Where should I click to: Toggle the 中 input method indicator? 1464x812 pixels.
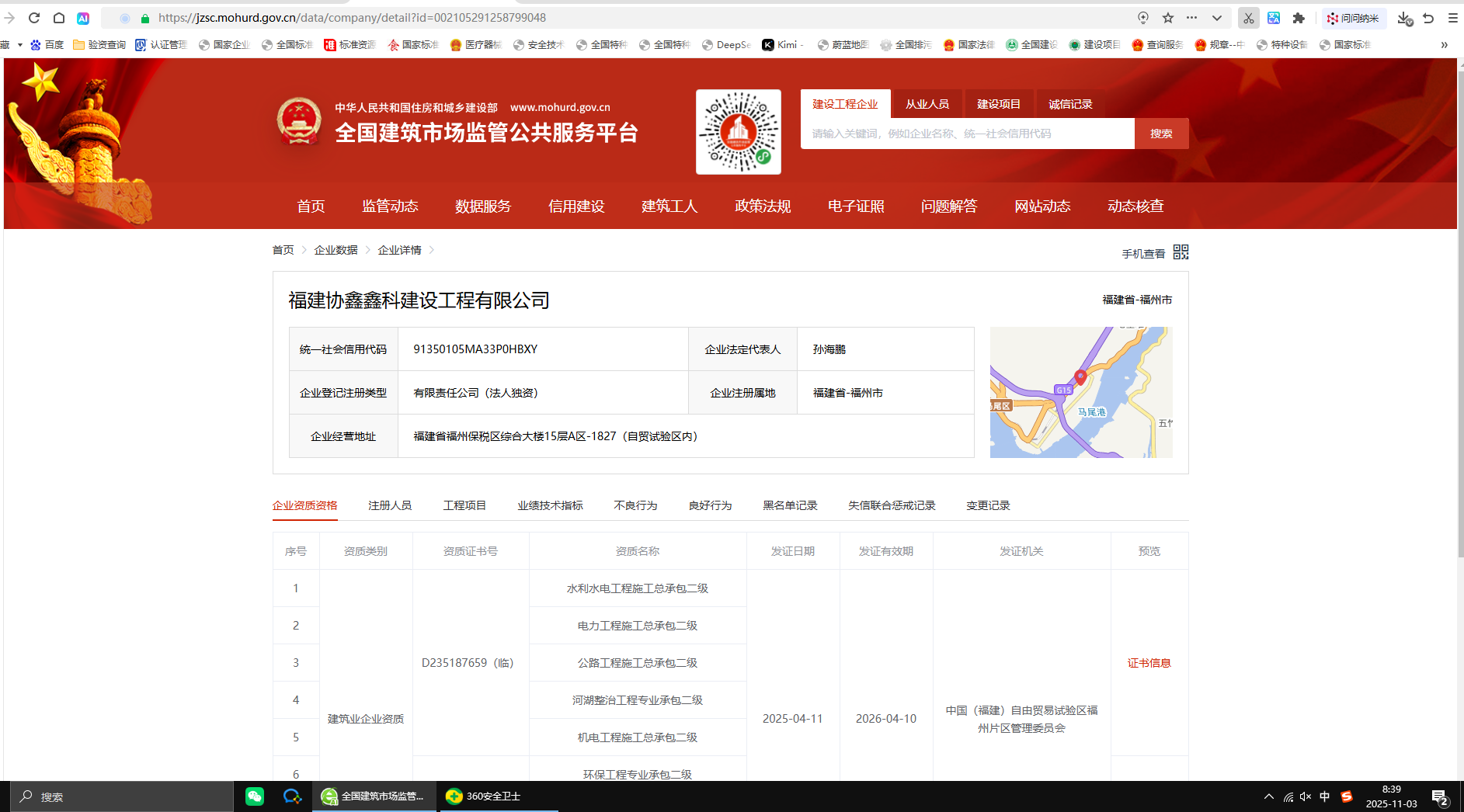point(1325,796)
